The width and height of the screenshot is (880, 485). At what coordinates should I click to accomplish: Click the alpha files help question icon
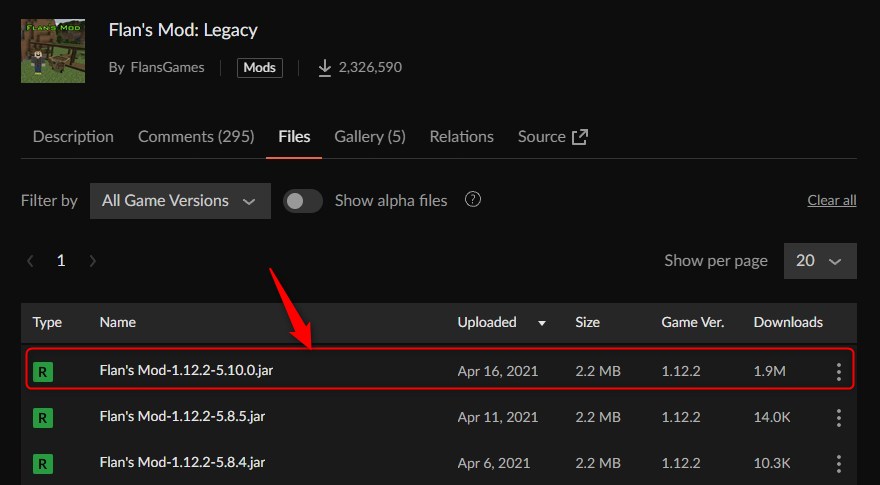473,199
